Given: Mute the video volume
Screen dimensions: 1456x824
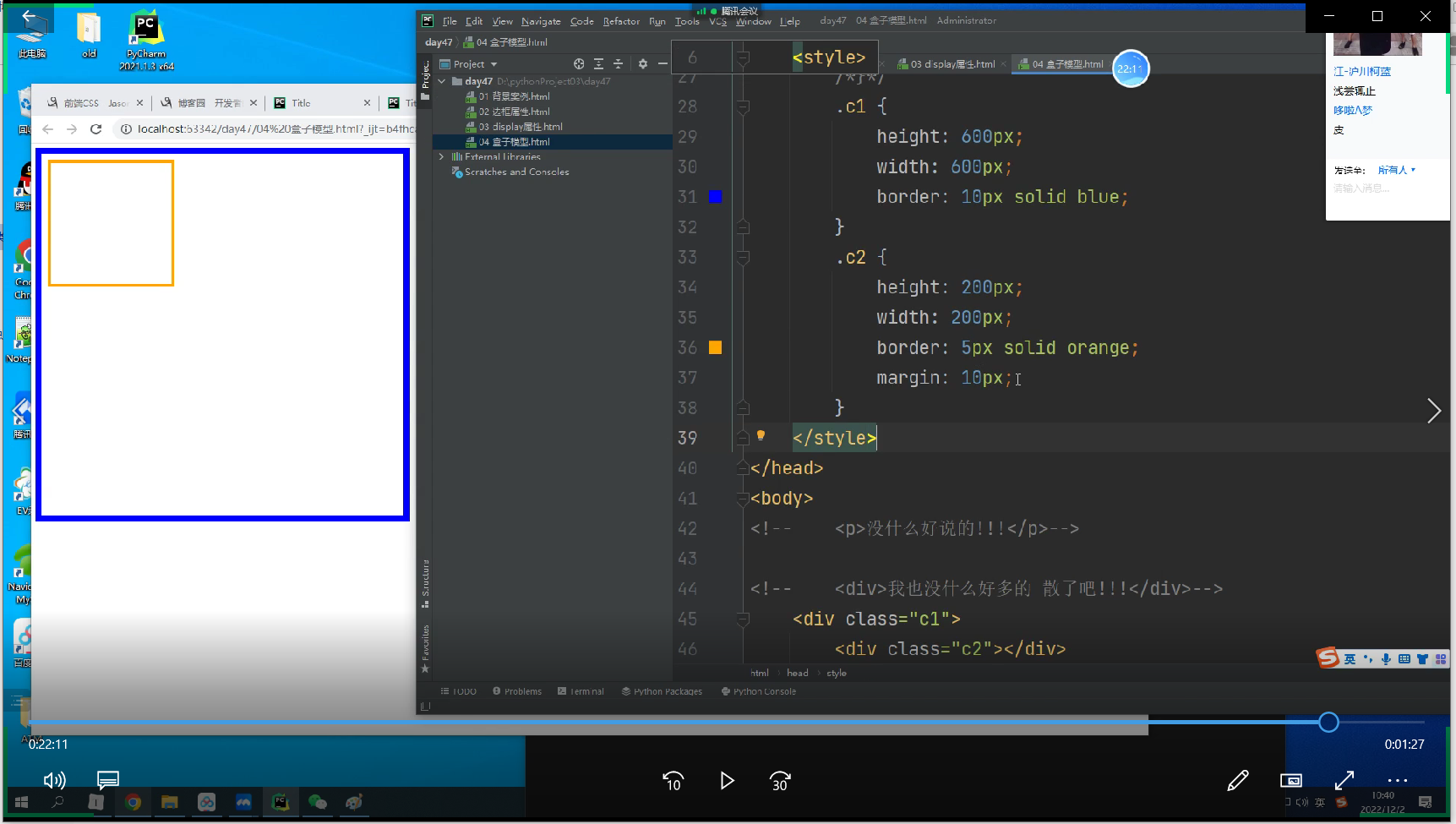Looking at the screenshot, I should point(54,780).
